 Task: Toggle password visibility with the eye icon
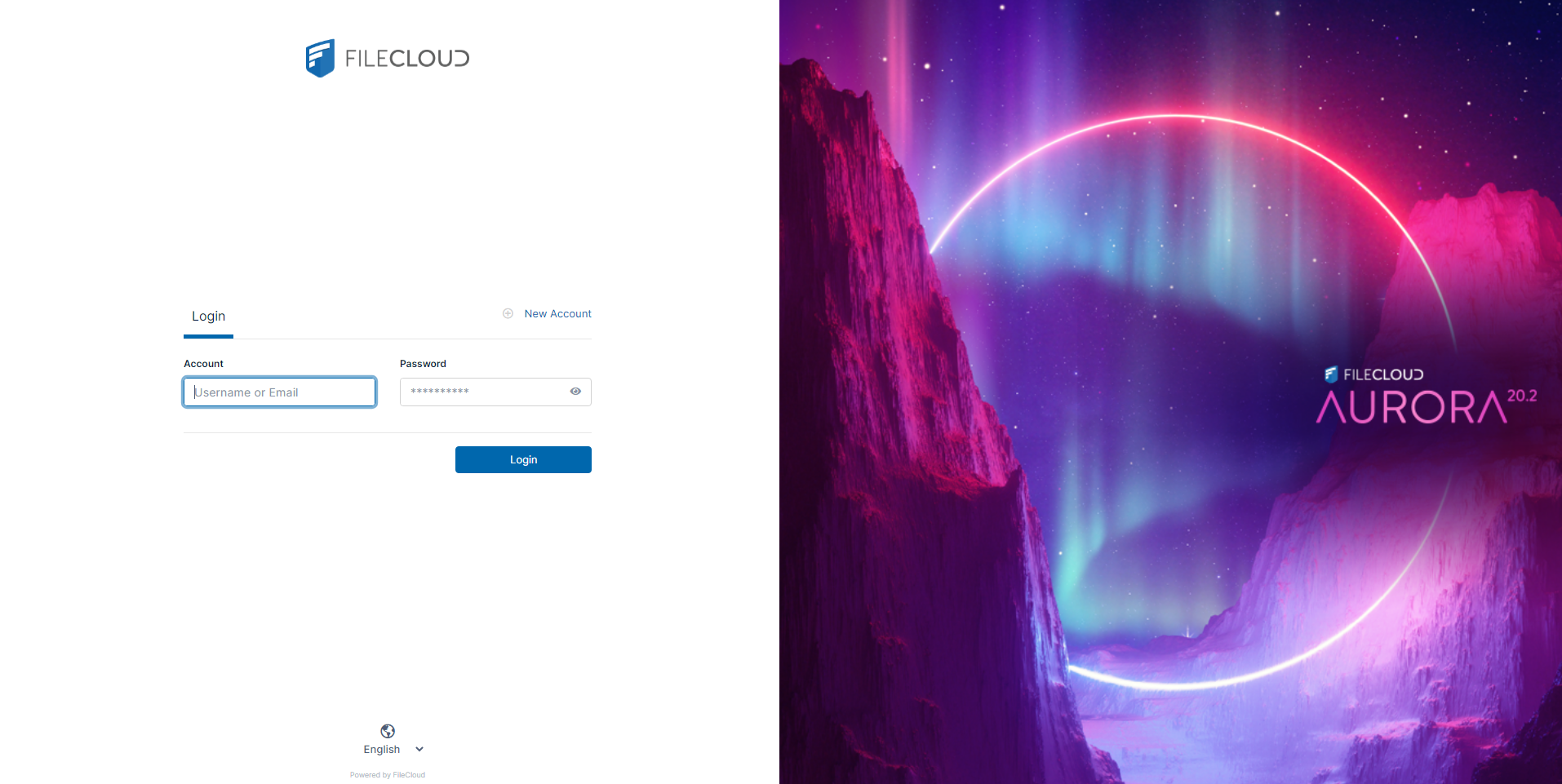pos(575,392)
